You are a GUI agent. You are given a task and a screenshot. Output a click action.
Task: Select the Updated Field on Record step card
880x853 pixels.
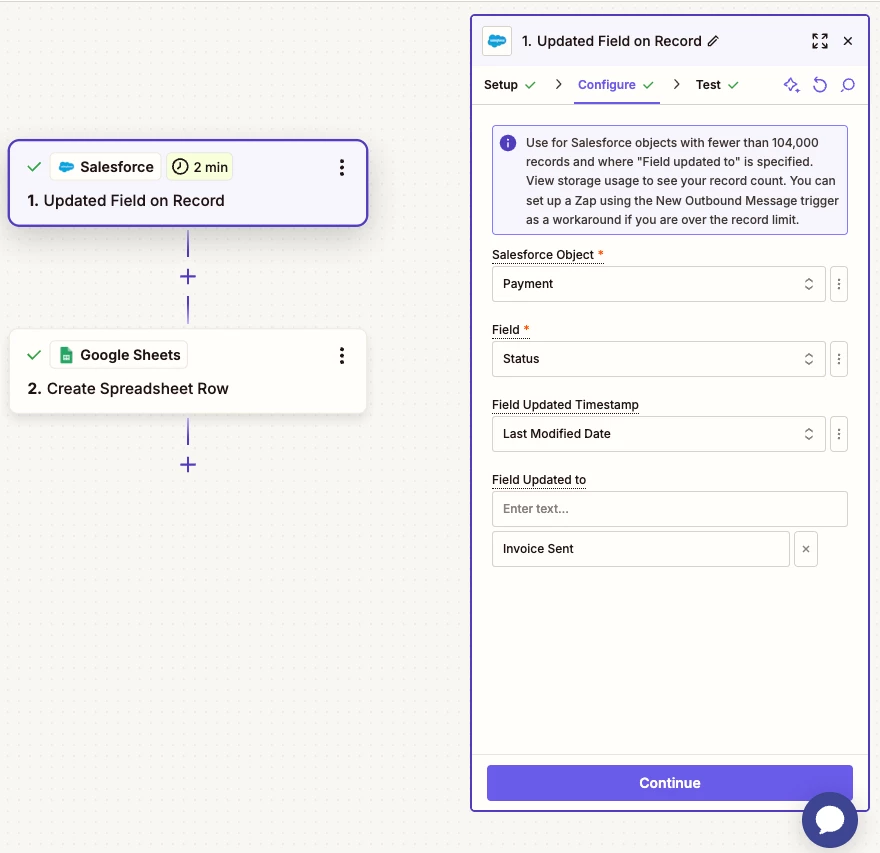[x=188, y=183]
